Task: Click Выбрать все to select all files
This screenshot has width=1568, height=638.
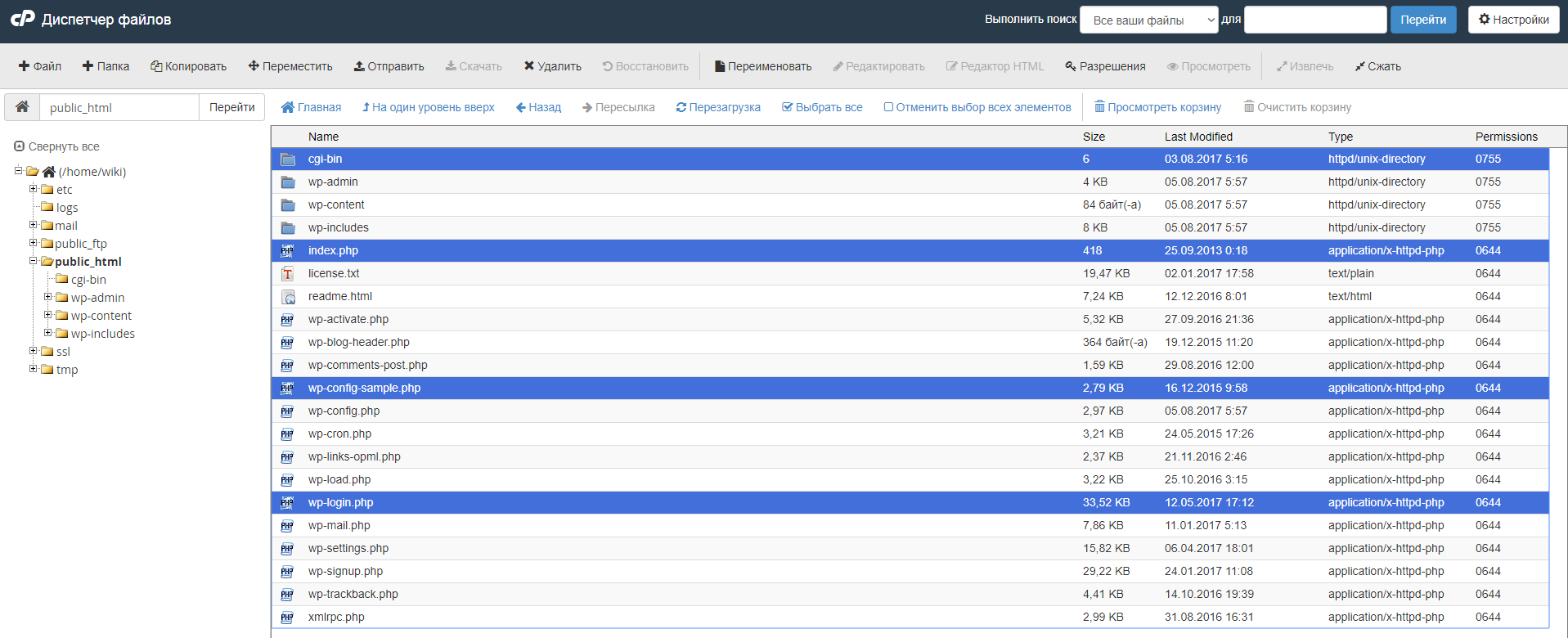Action: click(822, 107)
